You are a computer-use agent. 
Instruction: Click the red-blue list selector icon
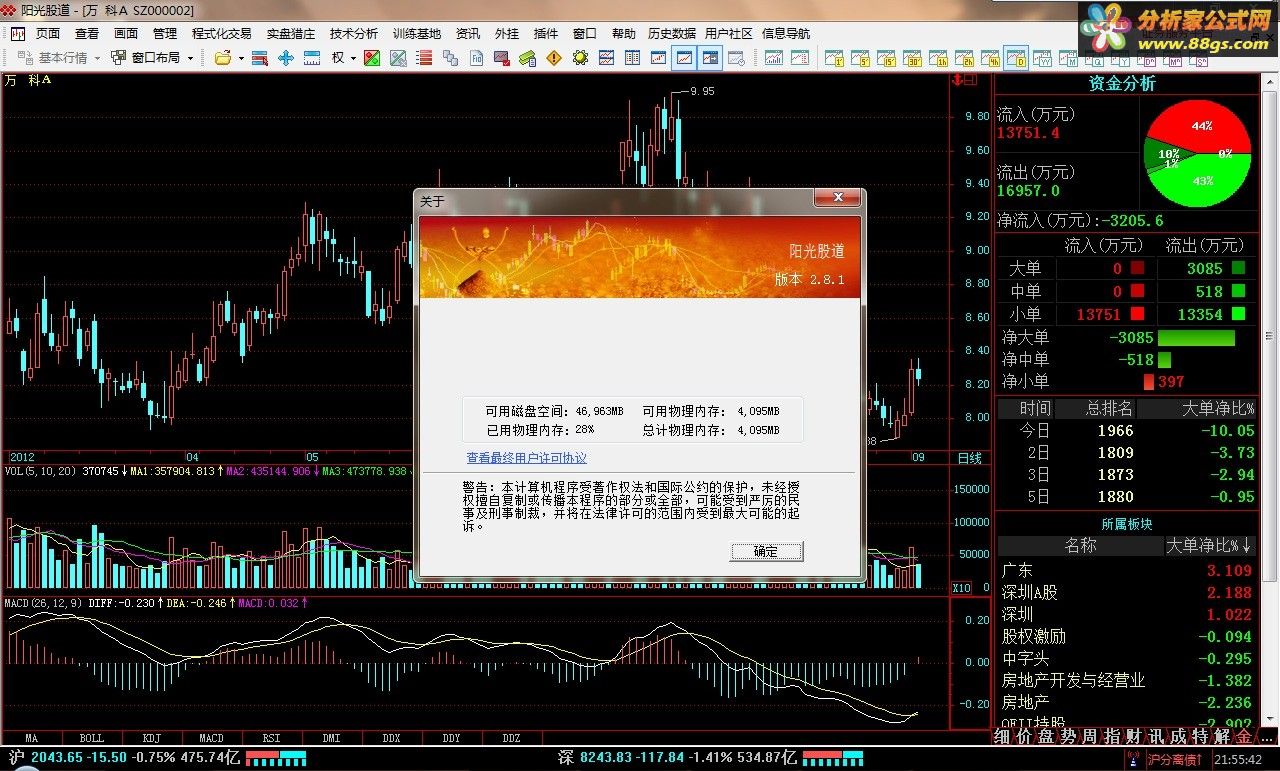260,58
